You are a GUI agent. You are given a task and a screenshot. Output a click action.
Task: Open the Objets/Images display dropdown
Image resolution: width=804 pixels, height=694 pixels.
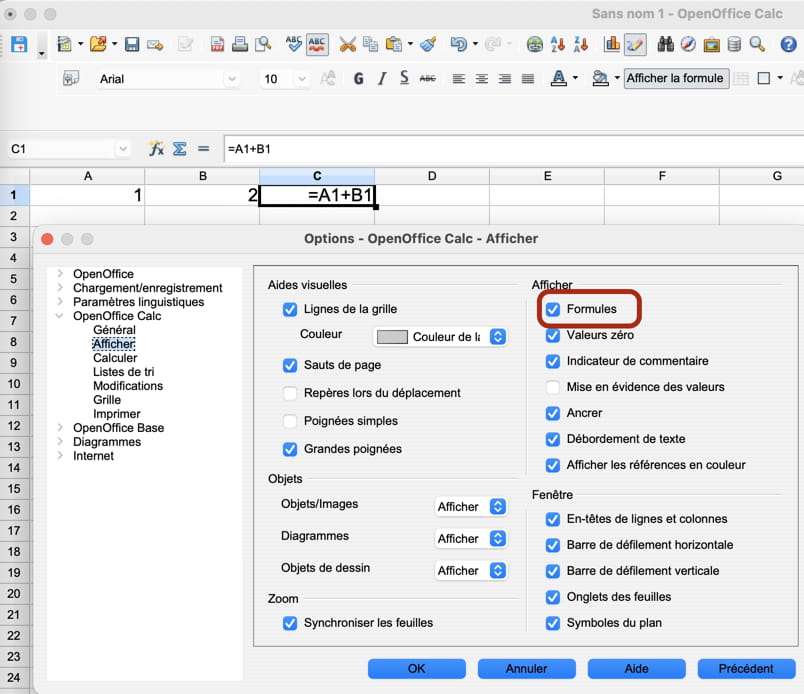coord(471,507)
